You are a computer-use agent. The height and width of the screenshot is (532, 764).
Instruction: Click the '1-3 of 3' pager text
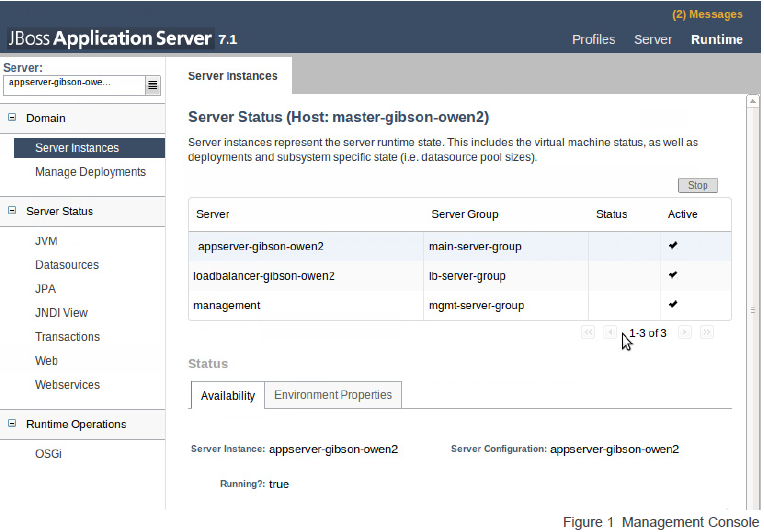[648, 333]
